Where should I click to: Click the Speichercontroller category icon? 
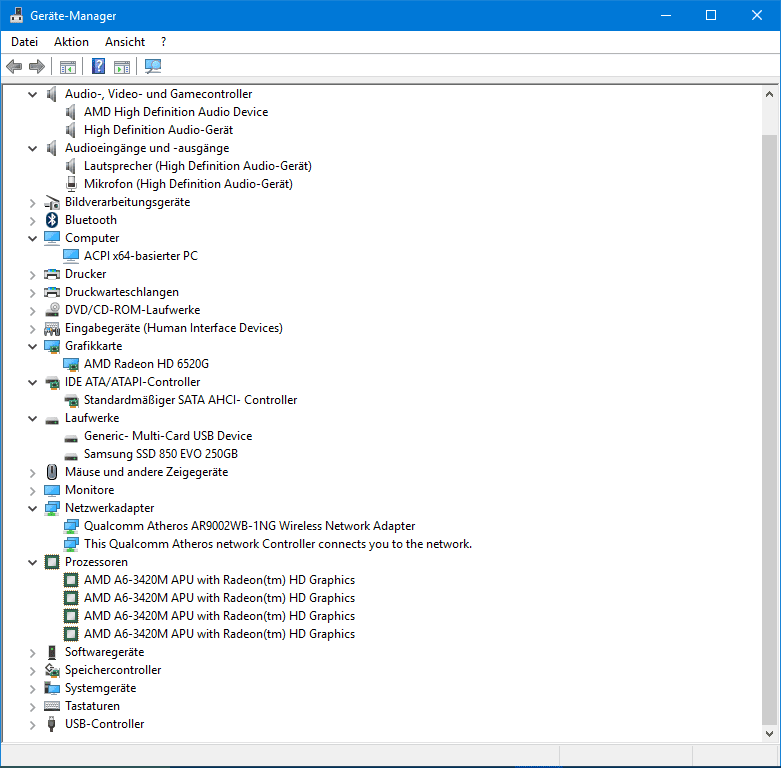(x=52, y=670)
